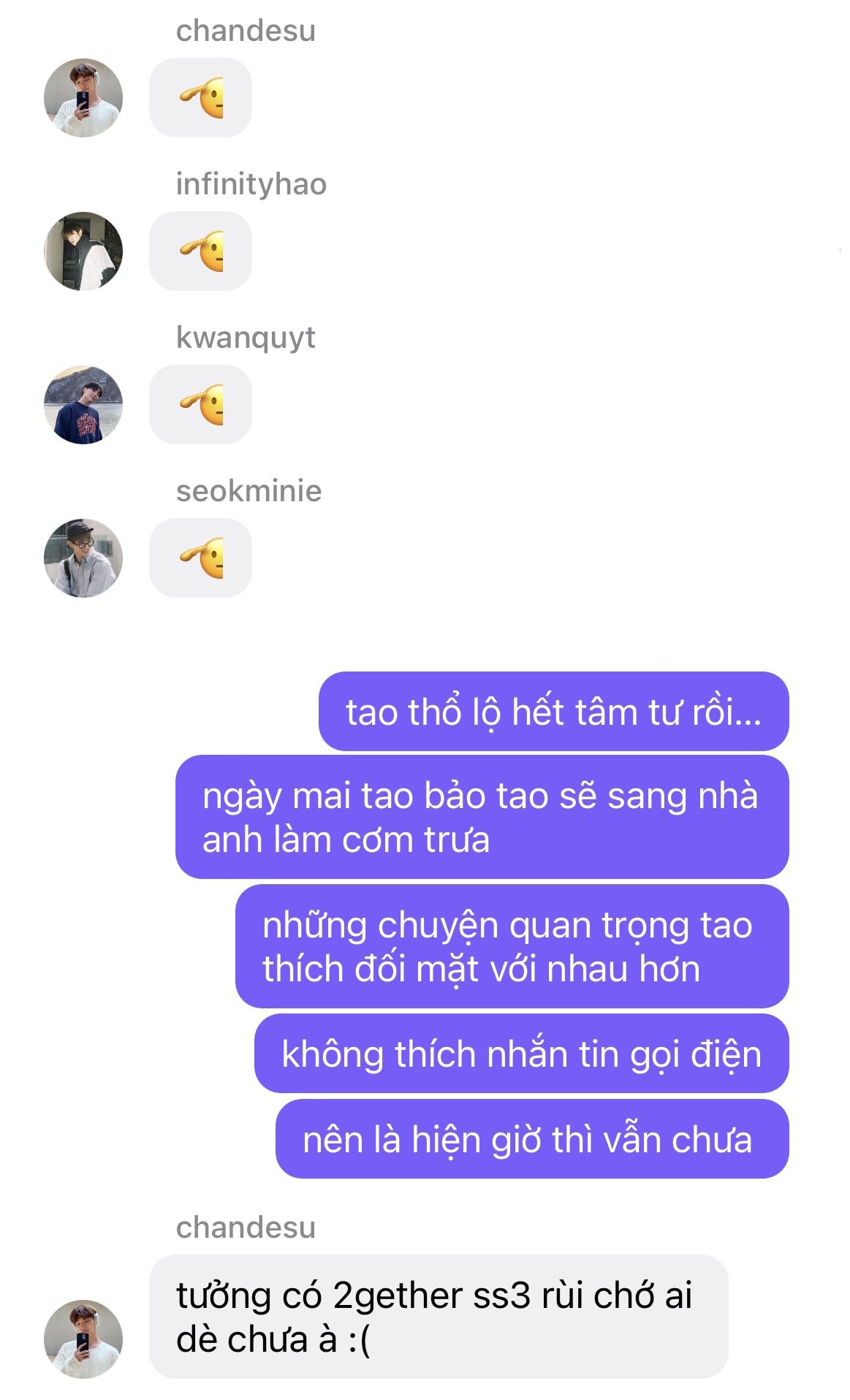Tap infinityhao's profile picture

83,251
